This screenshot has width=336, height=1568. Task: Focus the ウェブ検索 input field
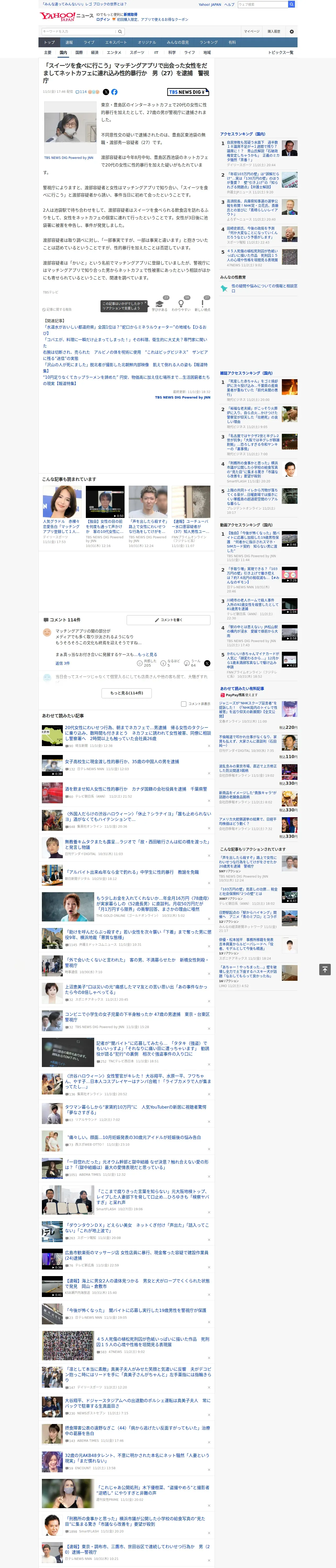[263, 4]
